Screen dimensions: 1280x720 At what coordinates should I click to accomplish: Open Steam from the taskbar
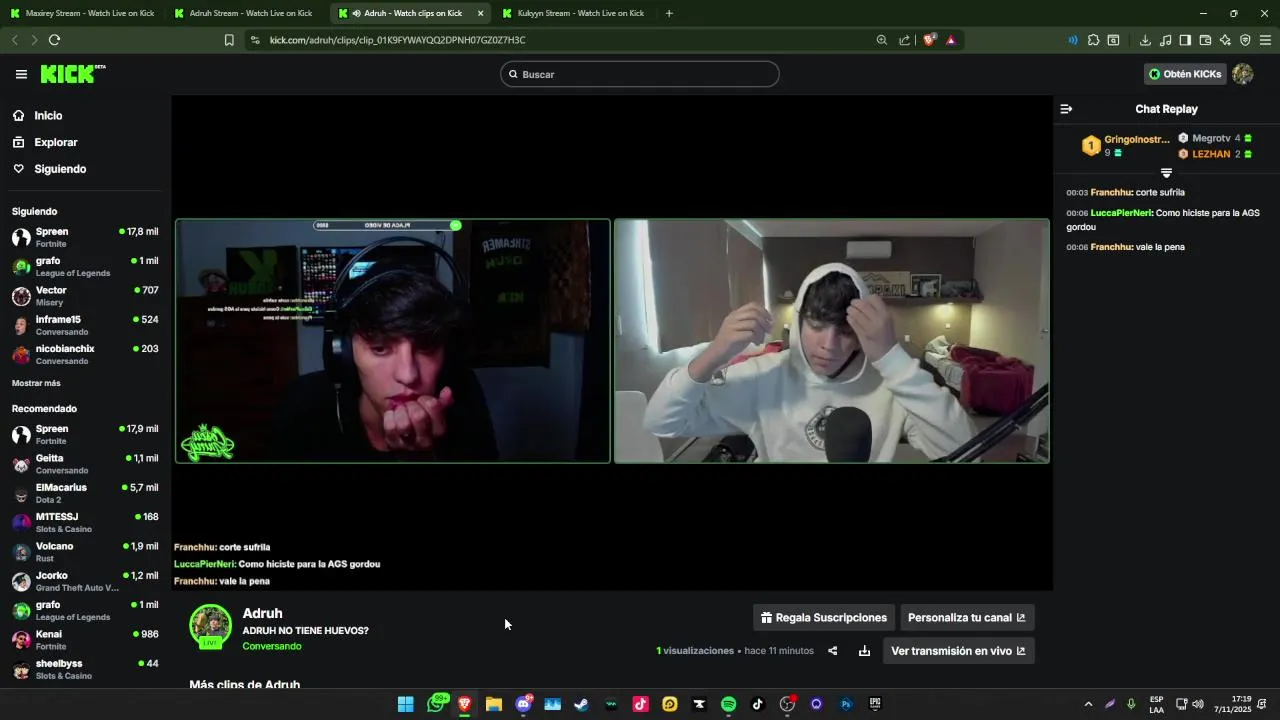(x=581, y=704)
